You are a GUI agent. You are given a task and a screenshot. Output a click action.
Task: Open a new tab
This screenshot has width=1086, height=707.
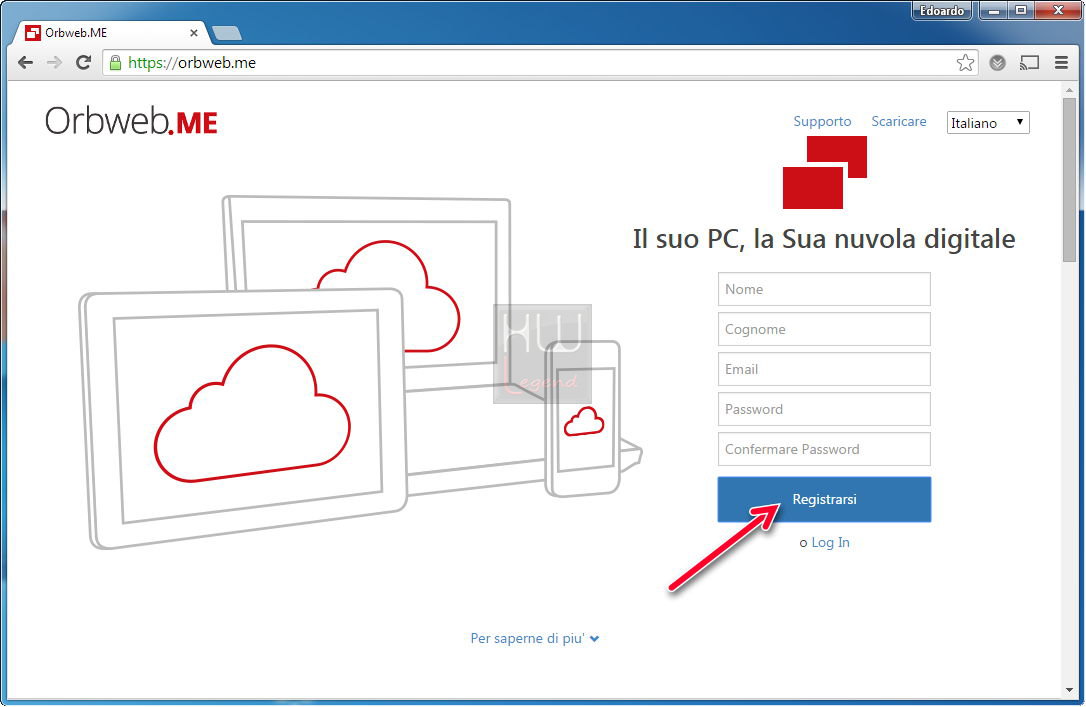[226, 33]
